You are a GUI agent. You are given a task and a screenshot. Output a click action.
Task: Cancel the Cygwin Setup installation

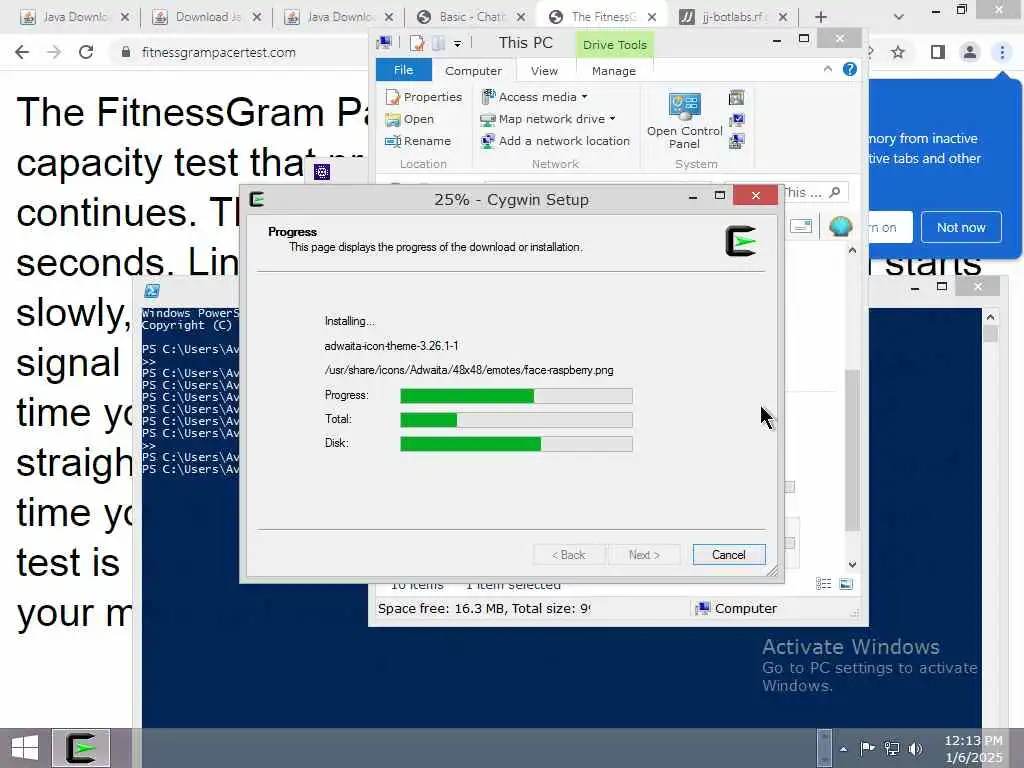(728, 554)
